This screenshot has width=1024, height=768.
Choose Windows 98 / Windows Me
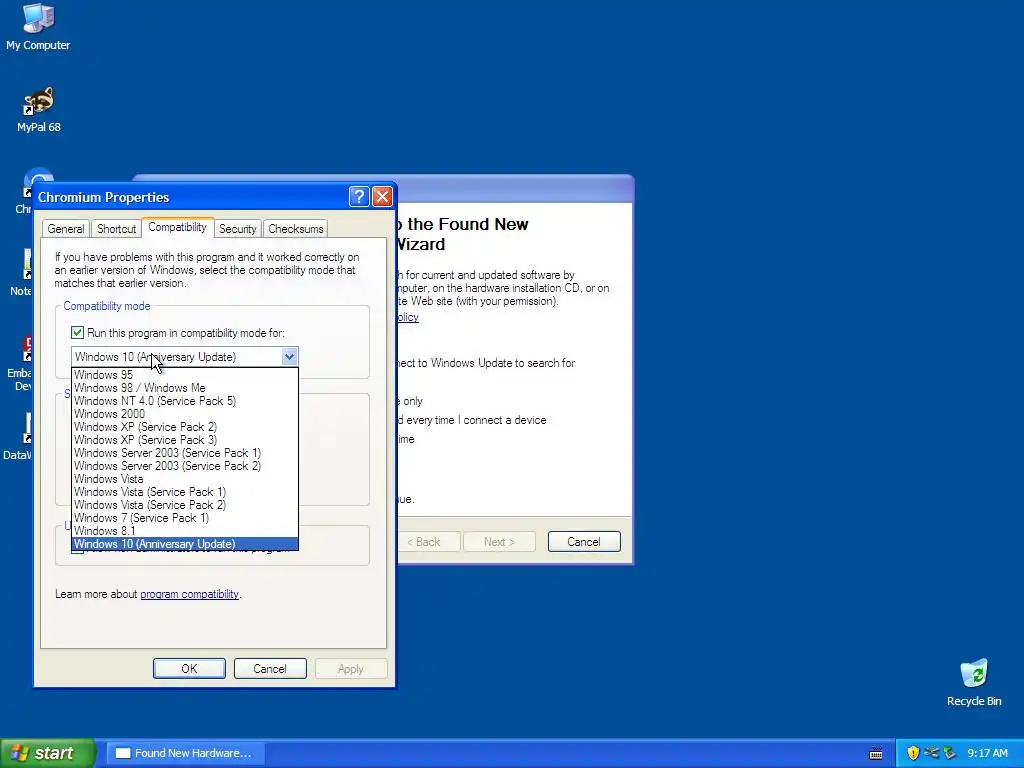pyautogui.click(x=185, y=388)
